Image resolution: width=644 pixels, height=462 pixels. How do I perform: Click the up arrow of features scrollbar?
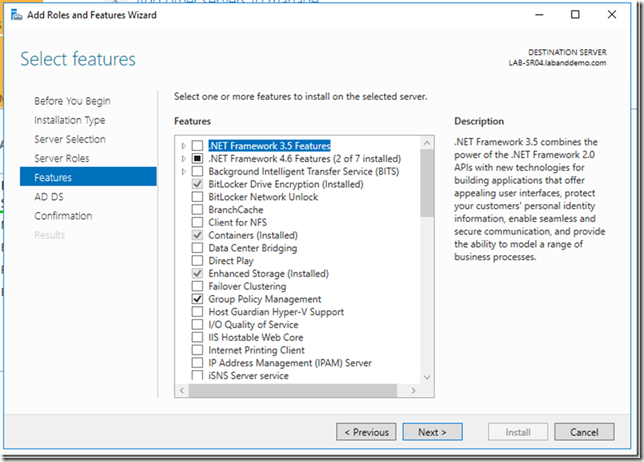coord(427,143)
